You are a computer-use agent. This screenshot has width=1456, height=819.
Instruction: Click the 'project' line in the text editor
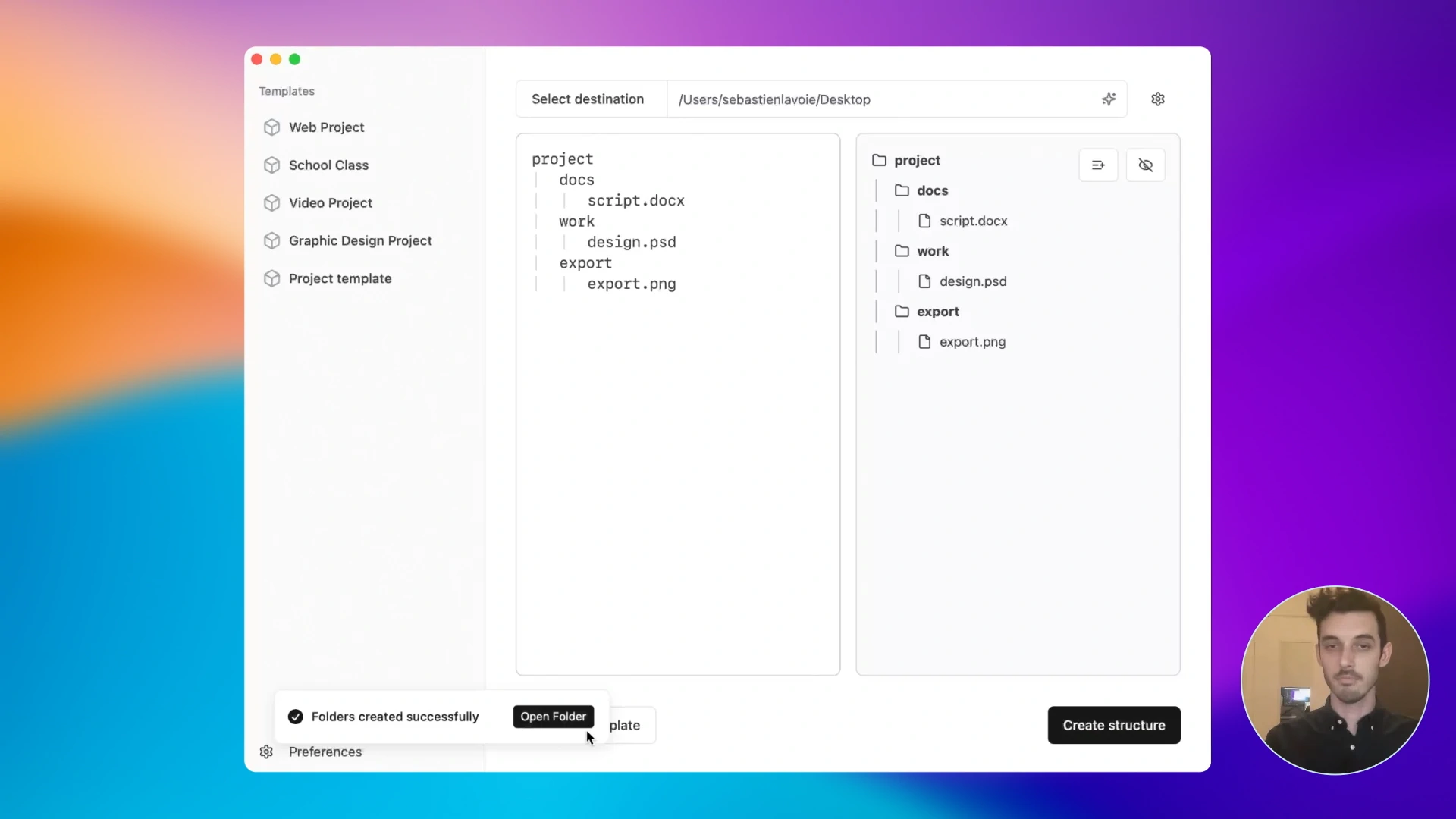click(562, 159)
